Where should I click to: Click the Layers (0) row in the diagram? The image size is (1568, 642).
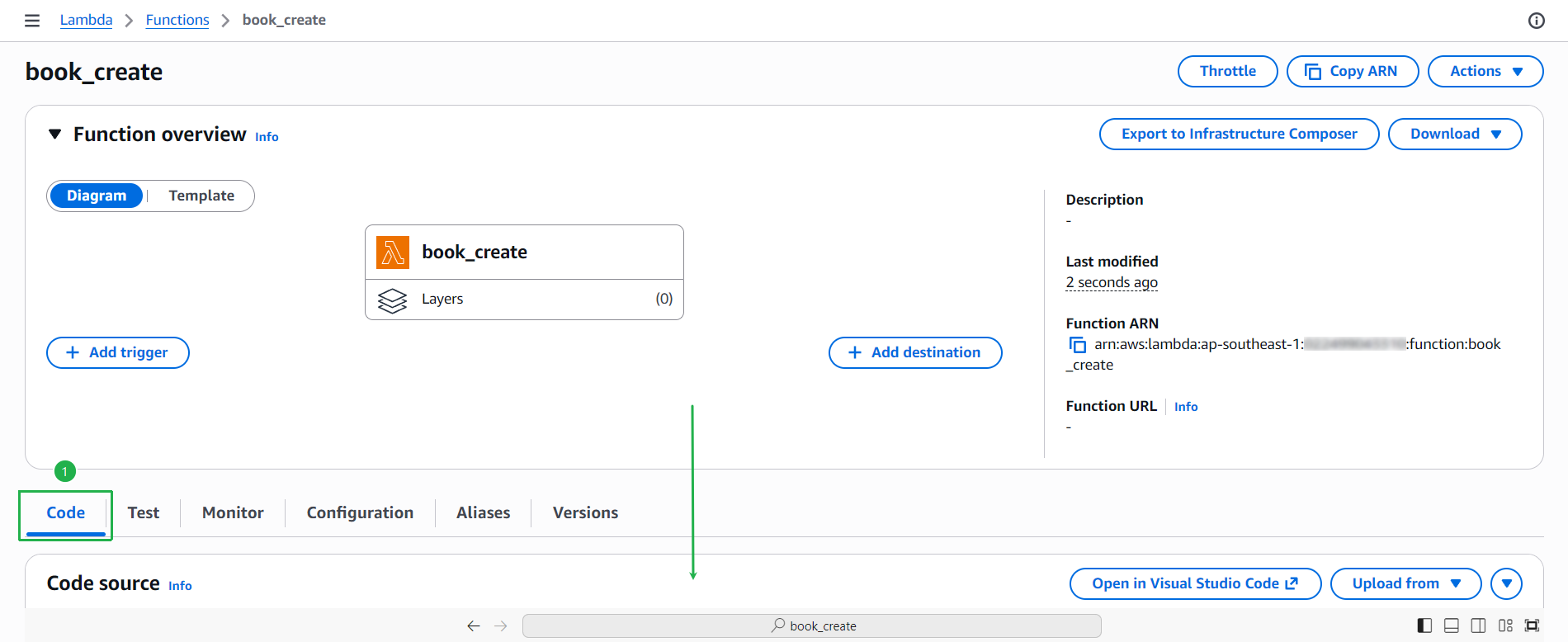(x=524, y=300)
